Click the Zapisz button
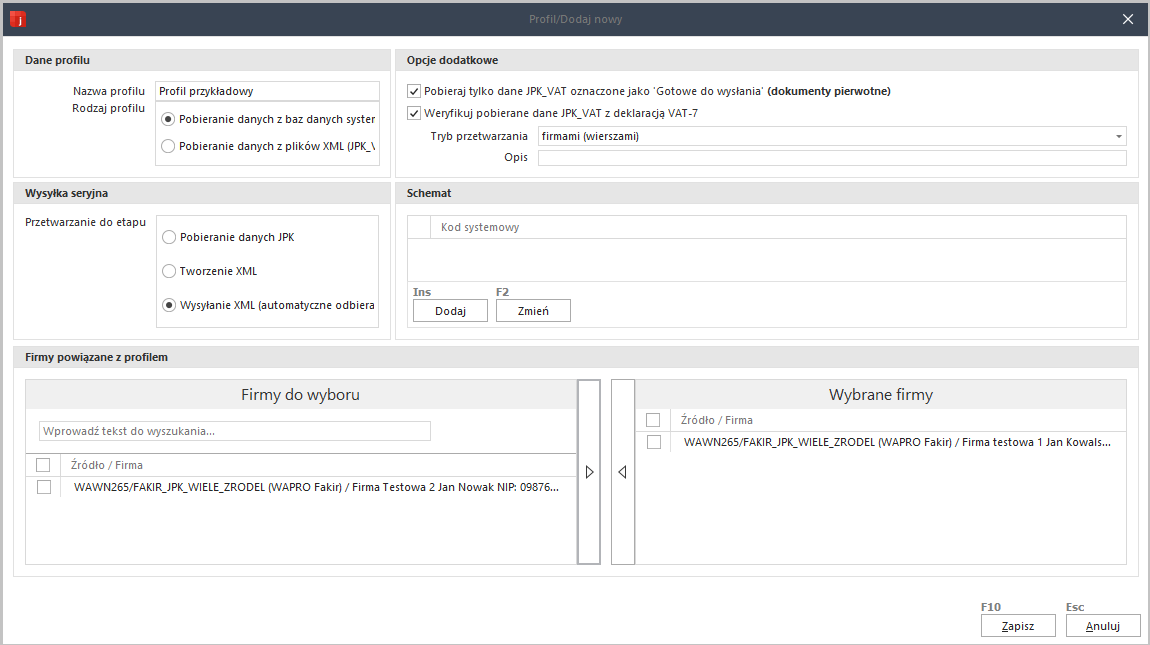This screenshot has width=1150, height=645. pos(1018,626)
